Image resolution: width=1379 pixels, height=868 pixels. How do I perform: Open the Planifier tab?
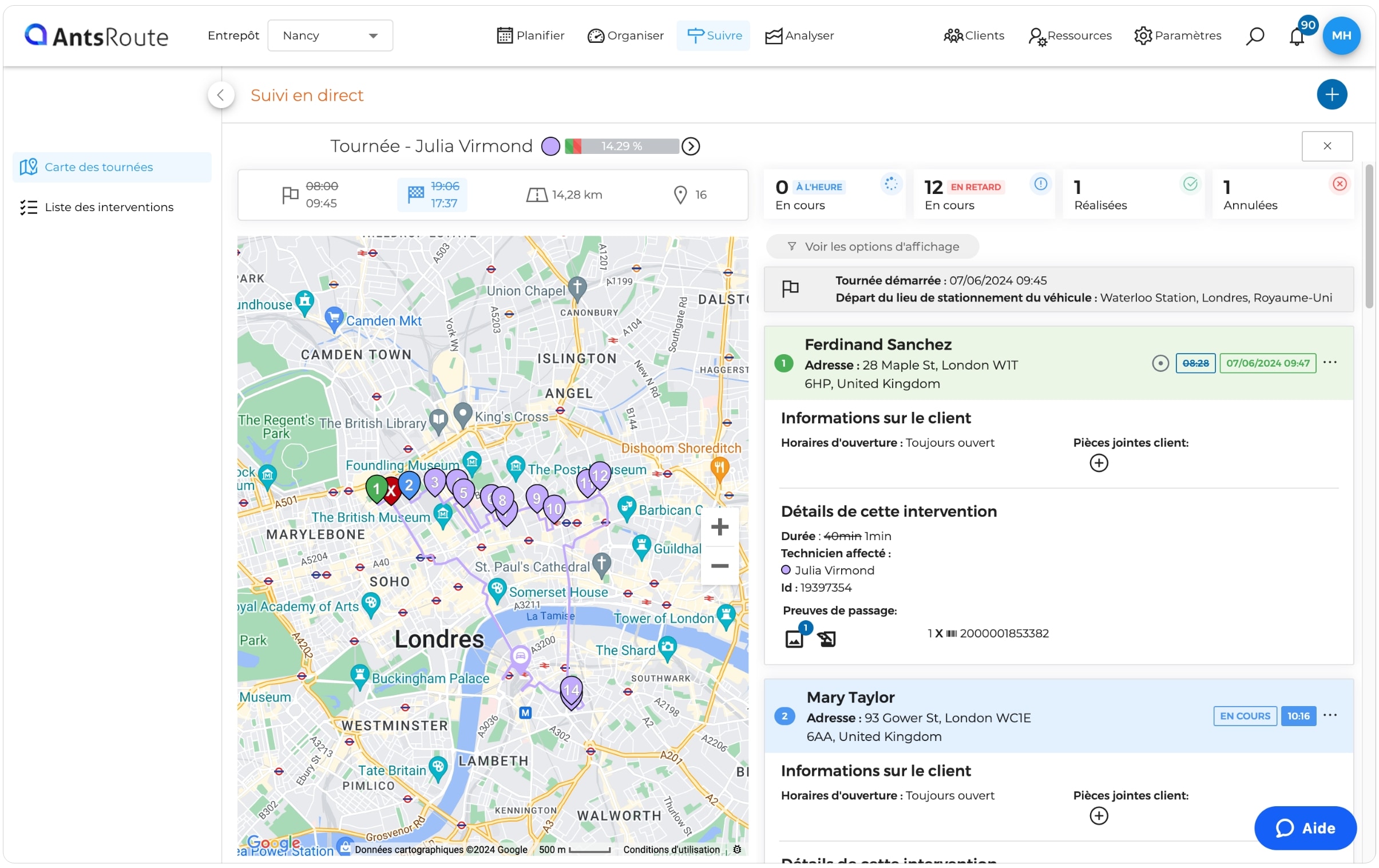[530, 35]
